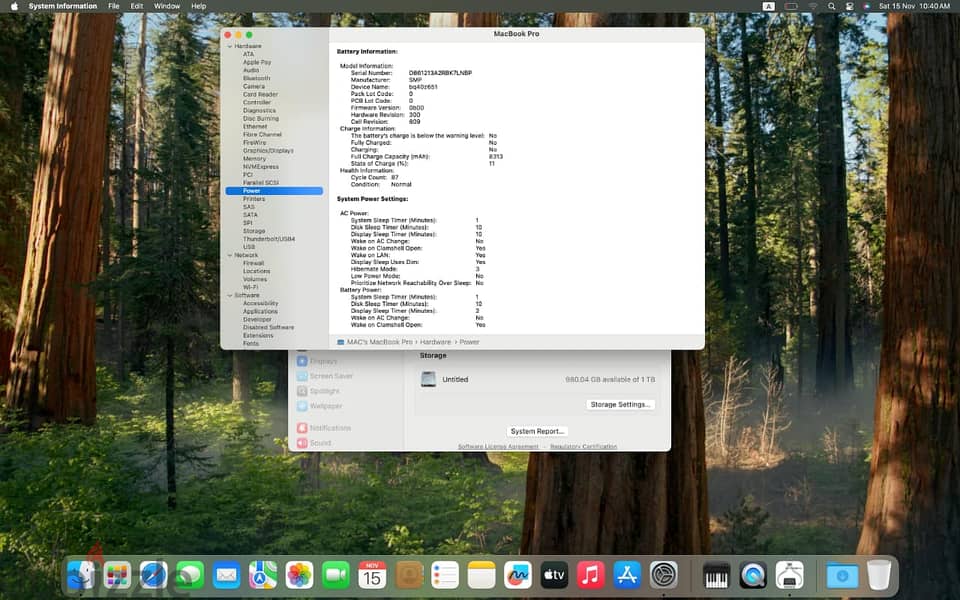Image resolution: width=960 pixels, height=600 pixels.
Task: Open Control Center from the menu bar
Action: coord(850,6)
